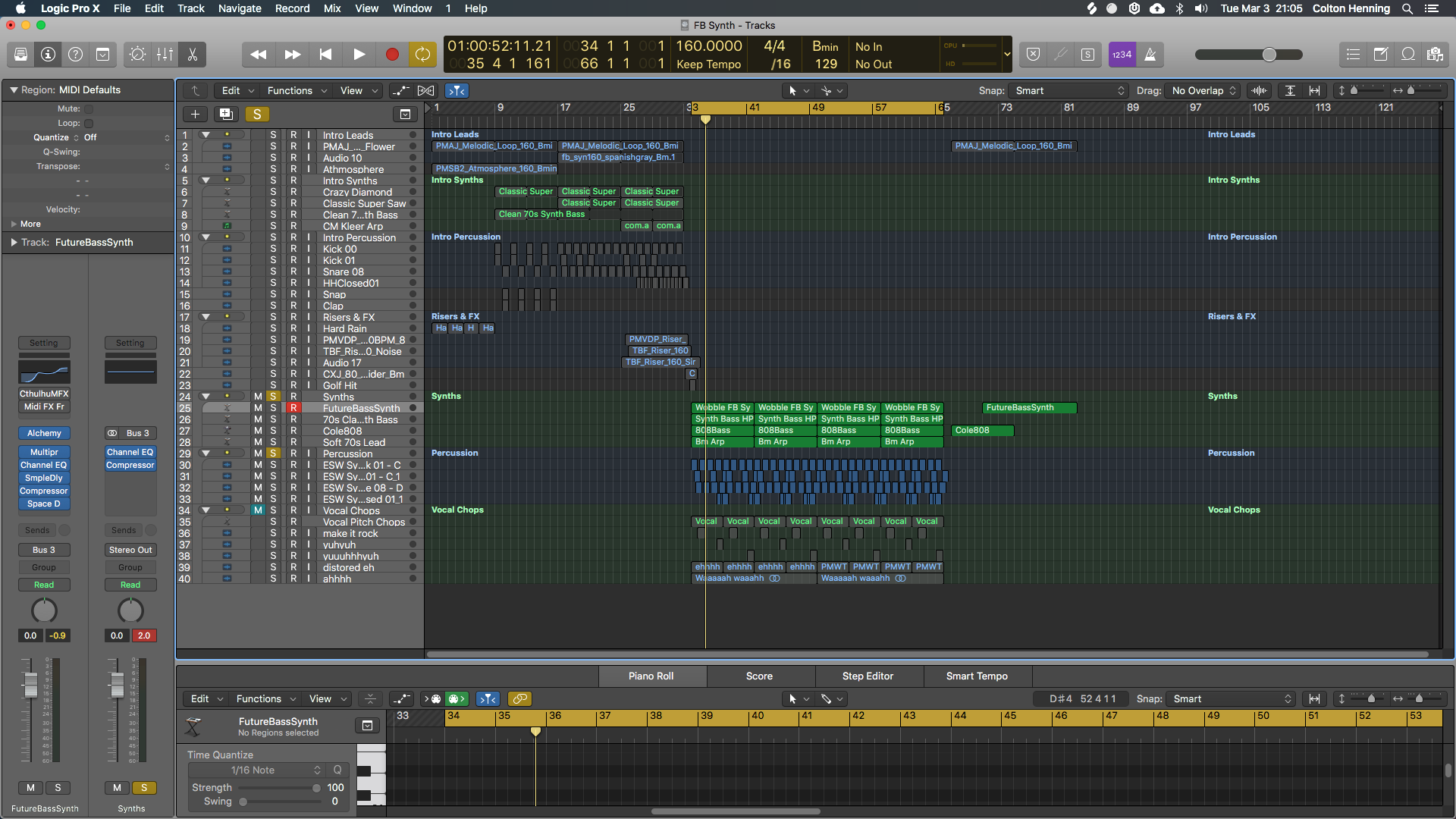Open the Record menu in menu bar
1456x819 pixels.
click(x=292, y=8)
